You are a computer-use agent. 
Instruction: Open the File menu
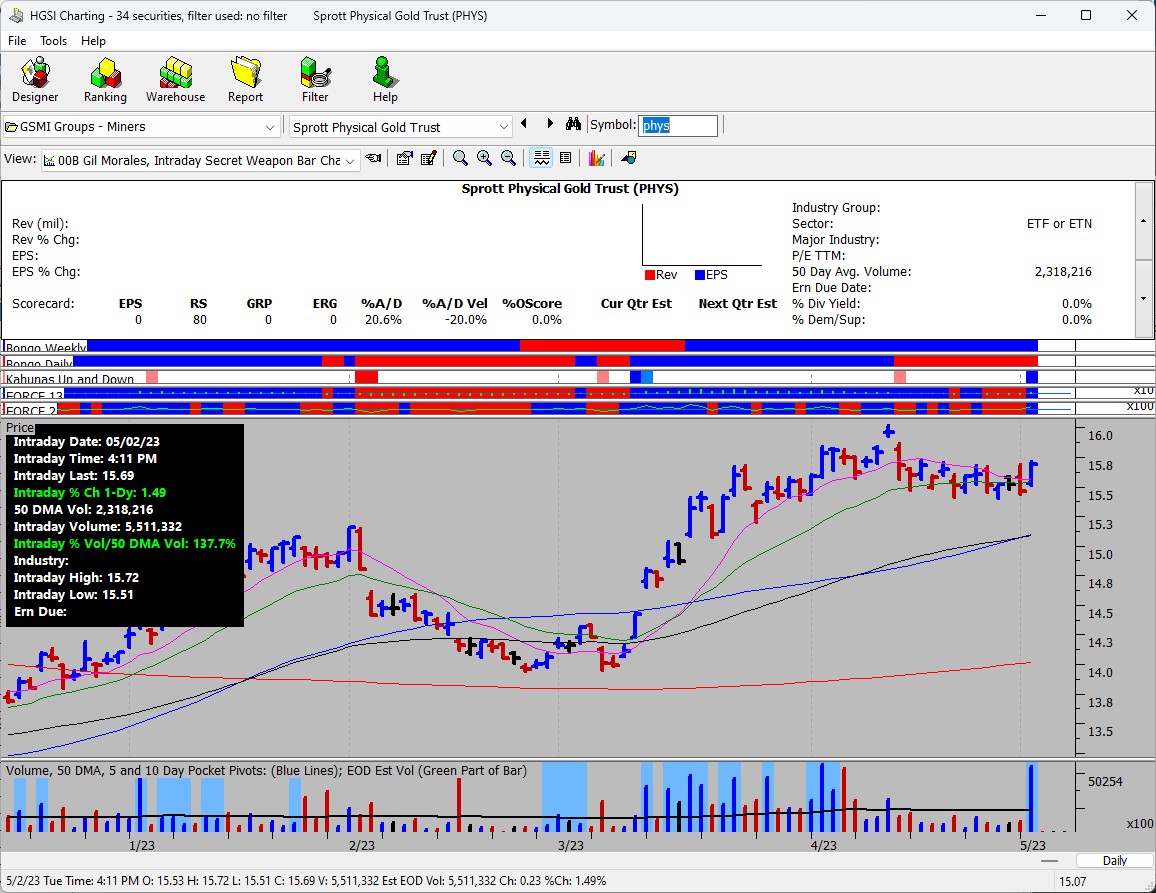[x=17, y=41]
